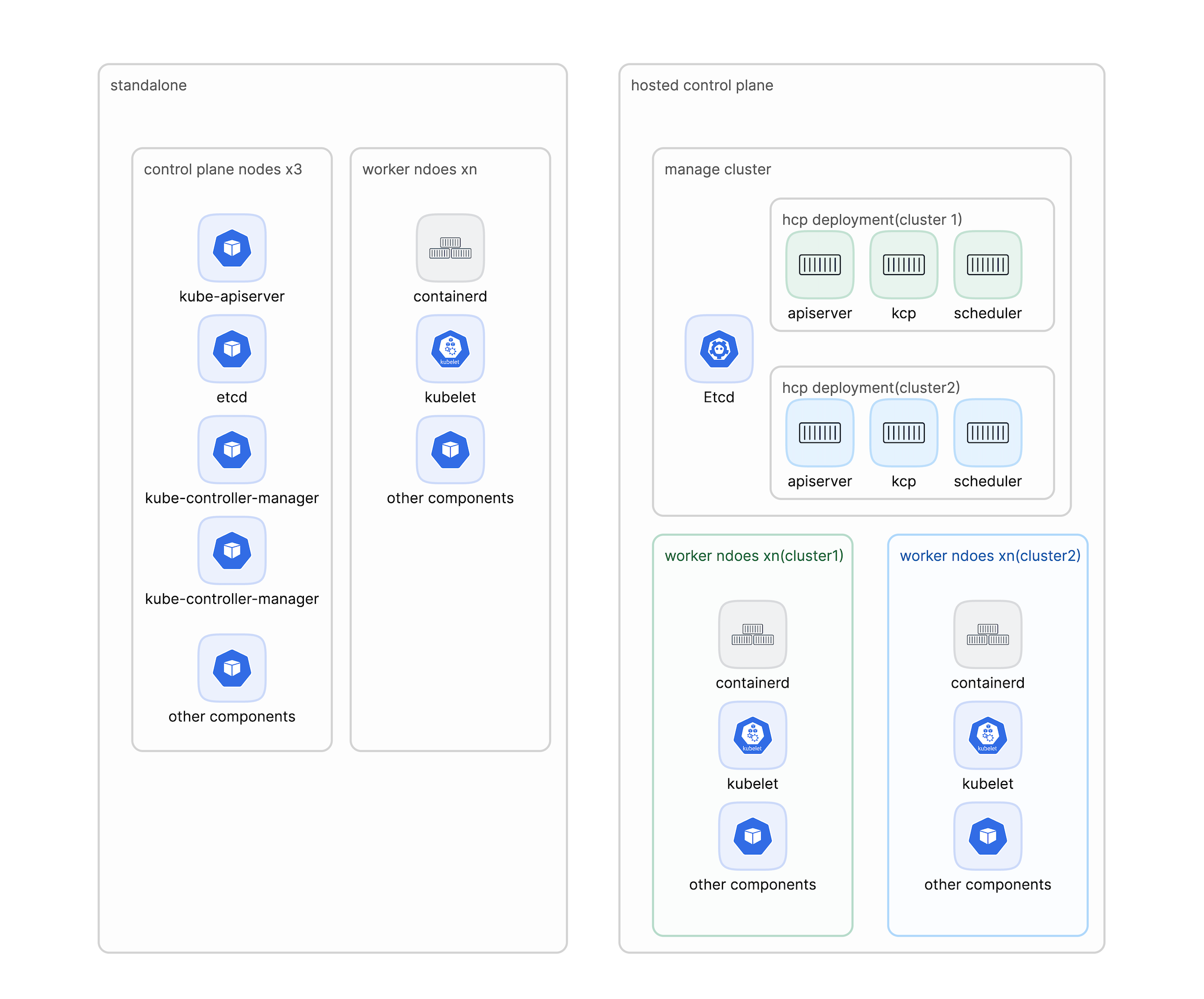Select the etcd icon under control plane nodes

[232, 349]
